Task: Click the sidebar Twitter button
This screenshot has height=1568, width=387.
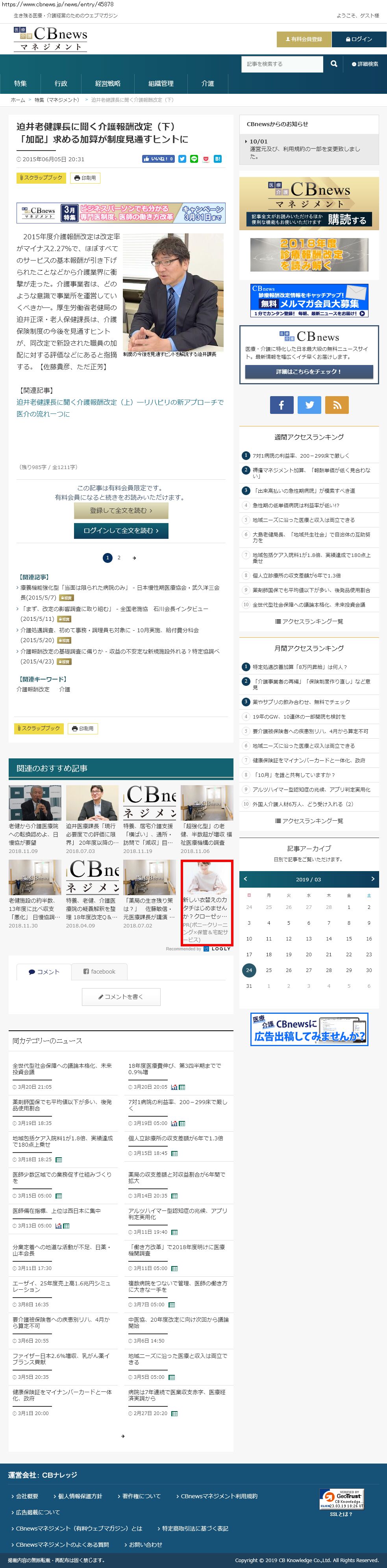Action: [x=309, y=405]
